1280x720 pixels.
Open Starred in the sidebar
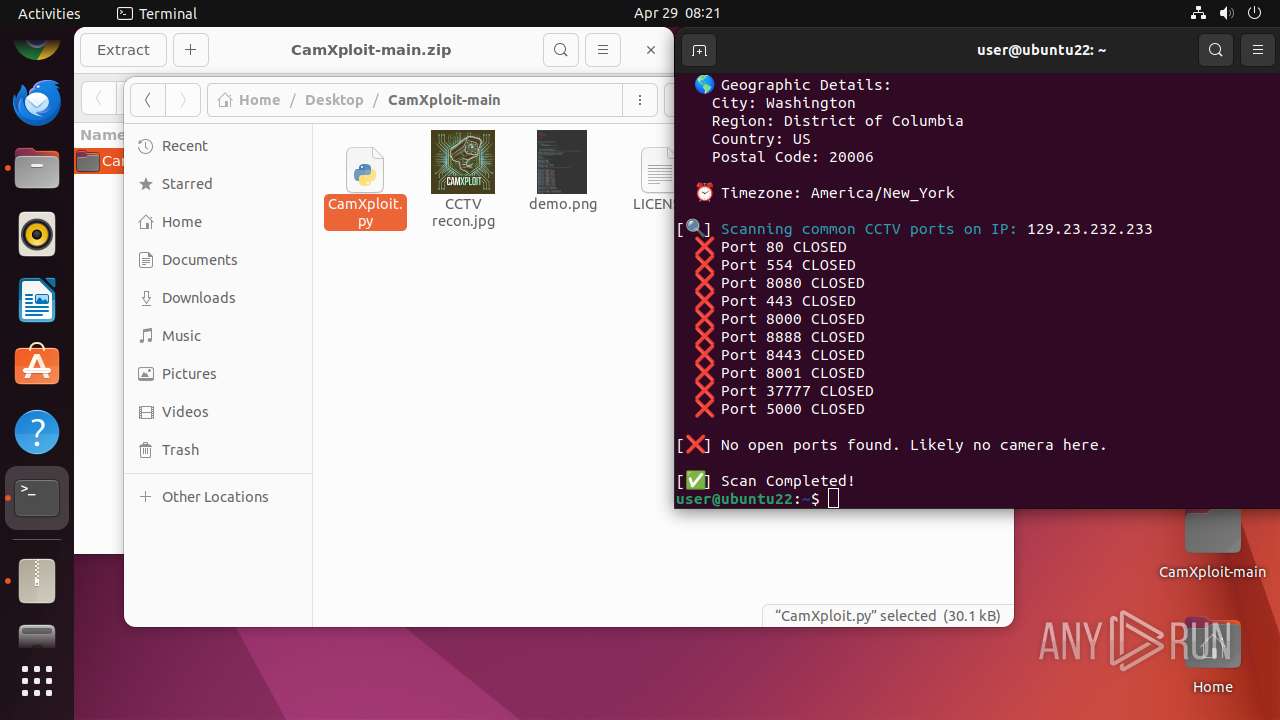[x=218, y=184]
